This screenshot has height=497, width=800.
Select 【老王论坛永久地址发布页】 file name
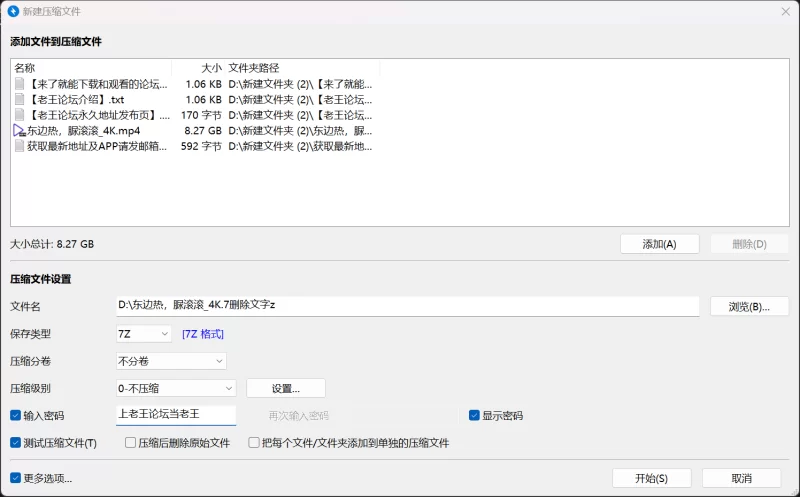[98, 115]
